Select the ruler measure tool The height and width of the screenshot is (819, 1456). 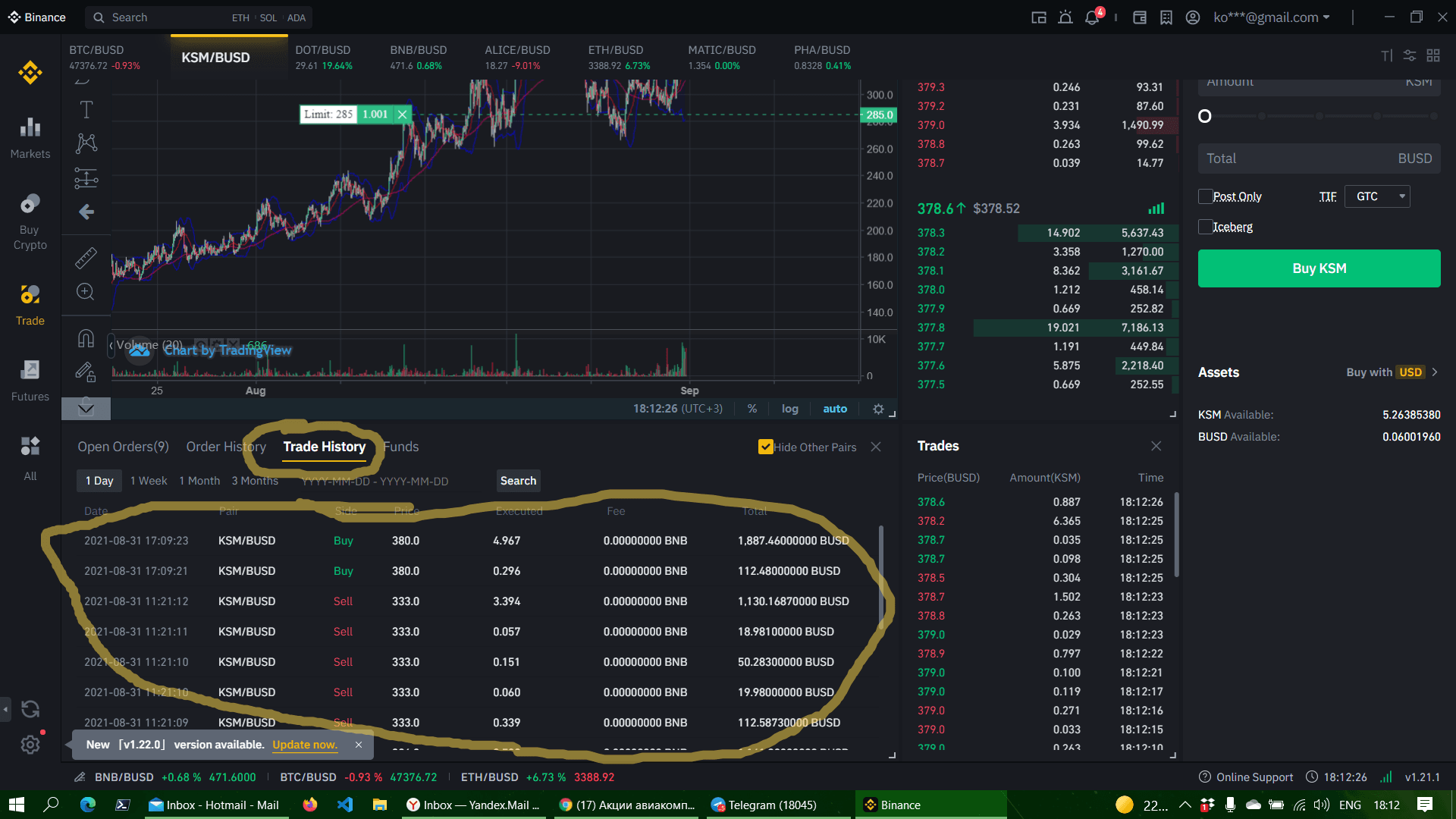click(86, 258)
